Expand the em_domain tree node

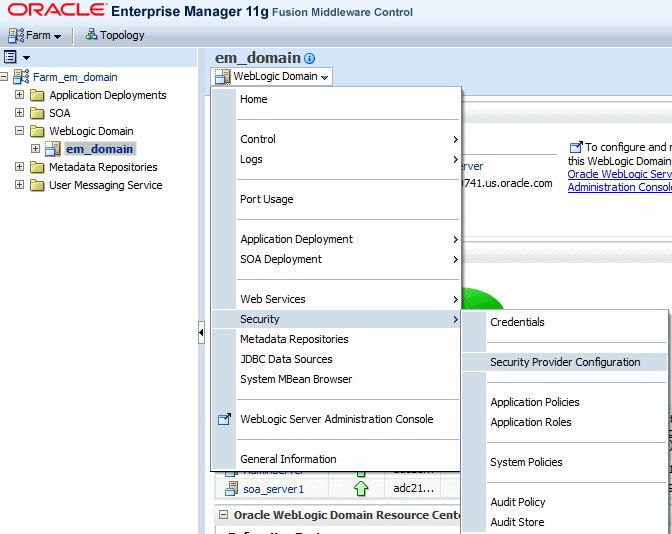point(36,148)
